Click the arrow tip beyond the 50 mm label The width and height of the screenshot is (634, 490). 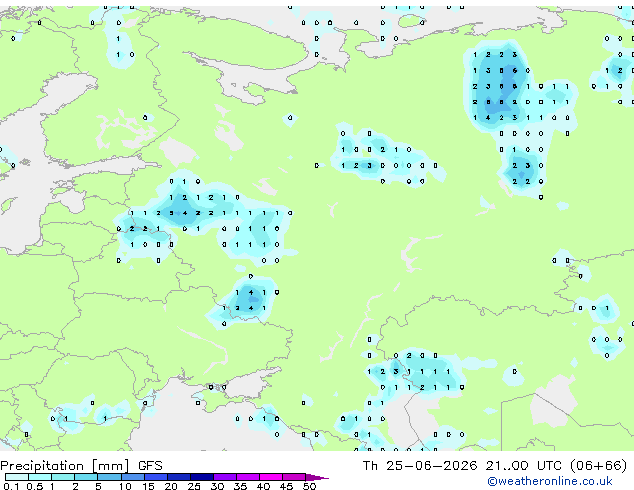tap(317, 477)
